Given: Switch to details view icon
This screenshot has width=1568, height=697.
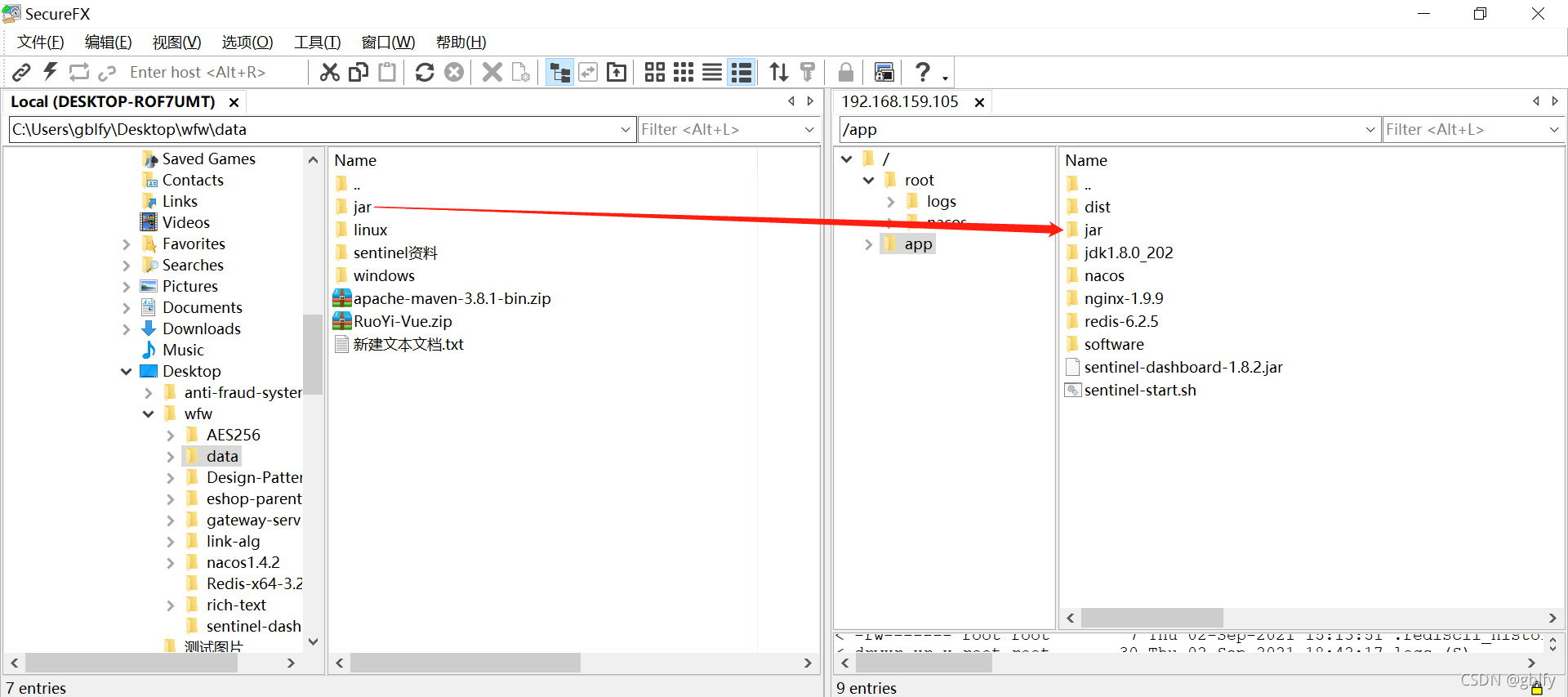Looking at the screenshot, I should coord(742,73).
